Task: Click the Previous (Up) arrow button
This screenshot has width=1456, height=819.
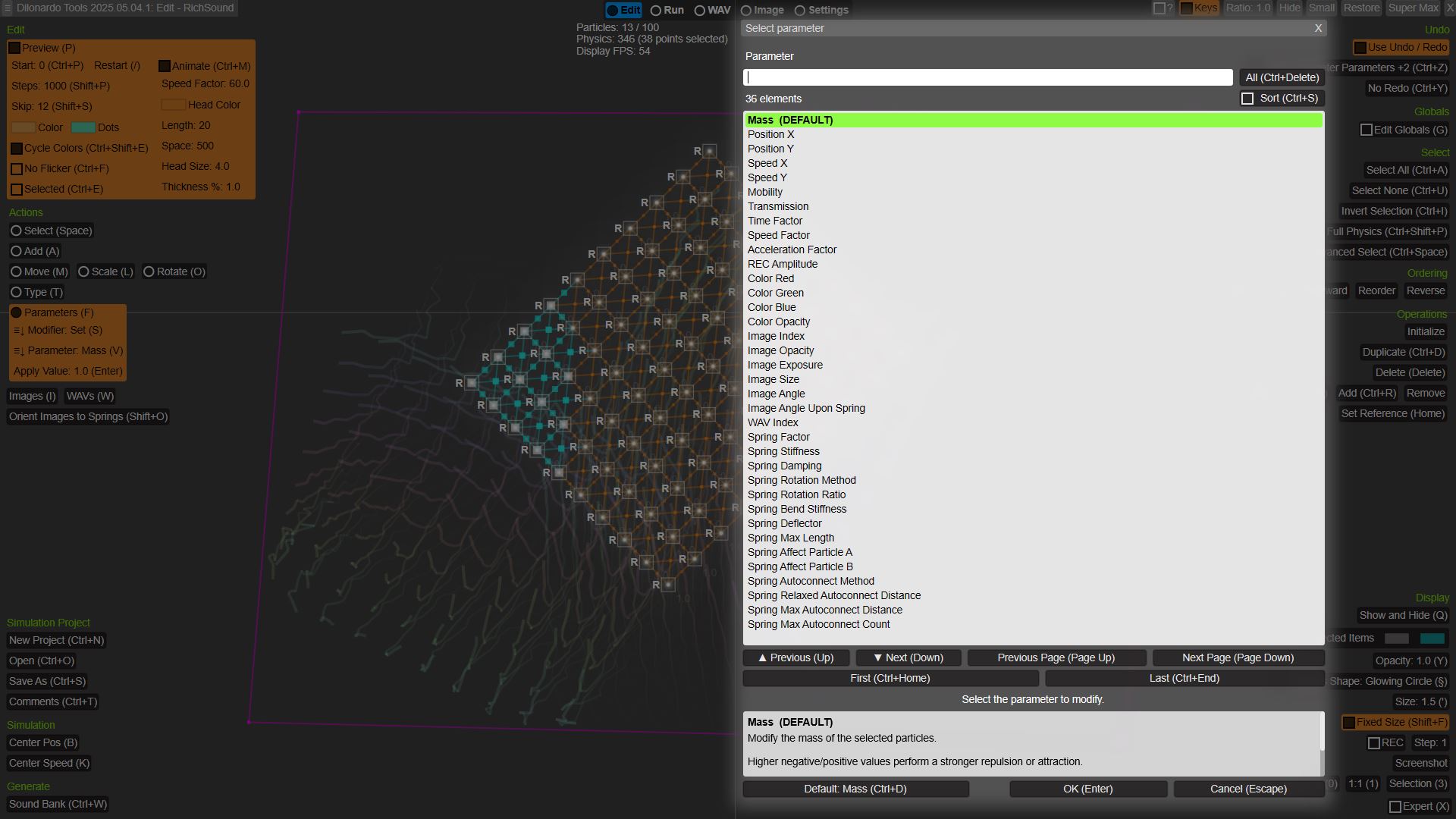Action: click(795, 657)
